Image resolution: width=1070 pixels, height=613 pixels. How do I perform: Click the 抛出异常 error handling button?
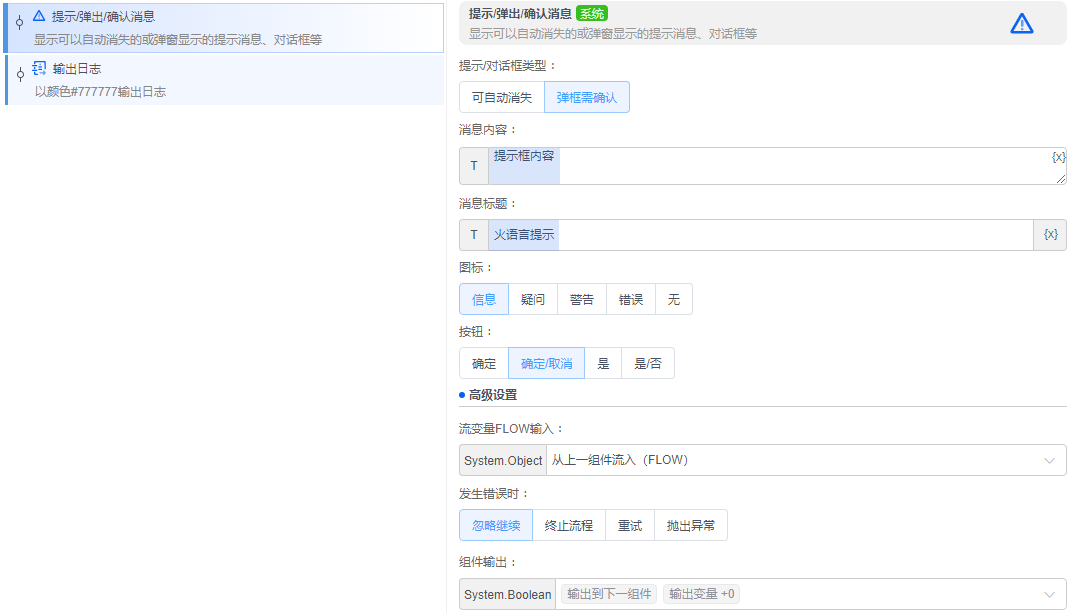(x=690, y=524)
